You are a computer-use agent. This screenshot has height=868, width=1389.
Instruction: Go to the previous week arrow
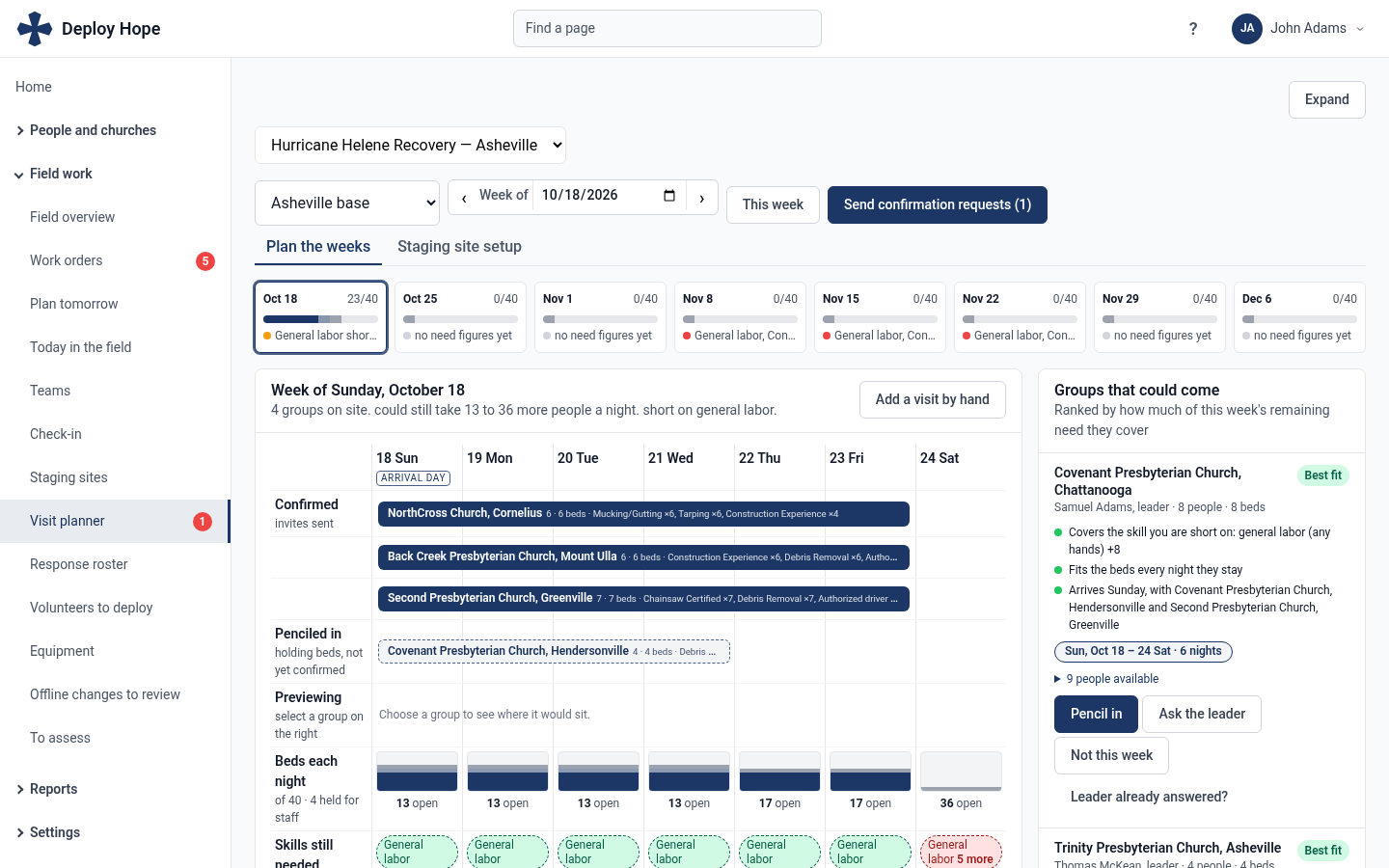(x=464, y=198)
